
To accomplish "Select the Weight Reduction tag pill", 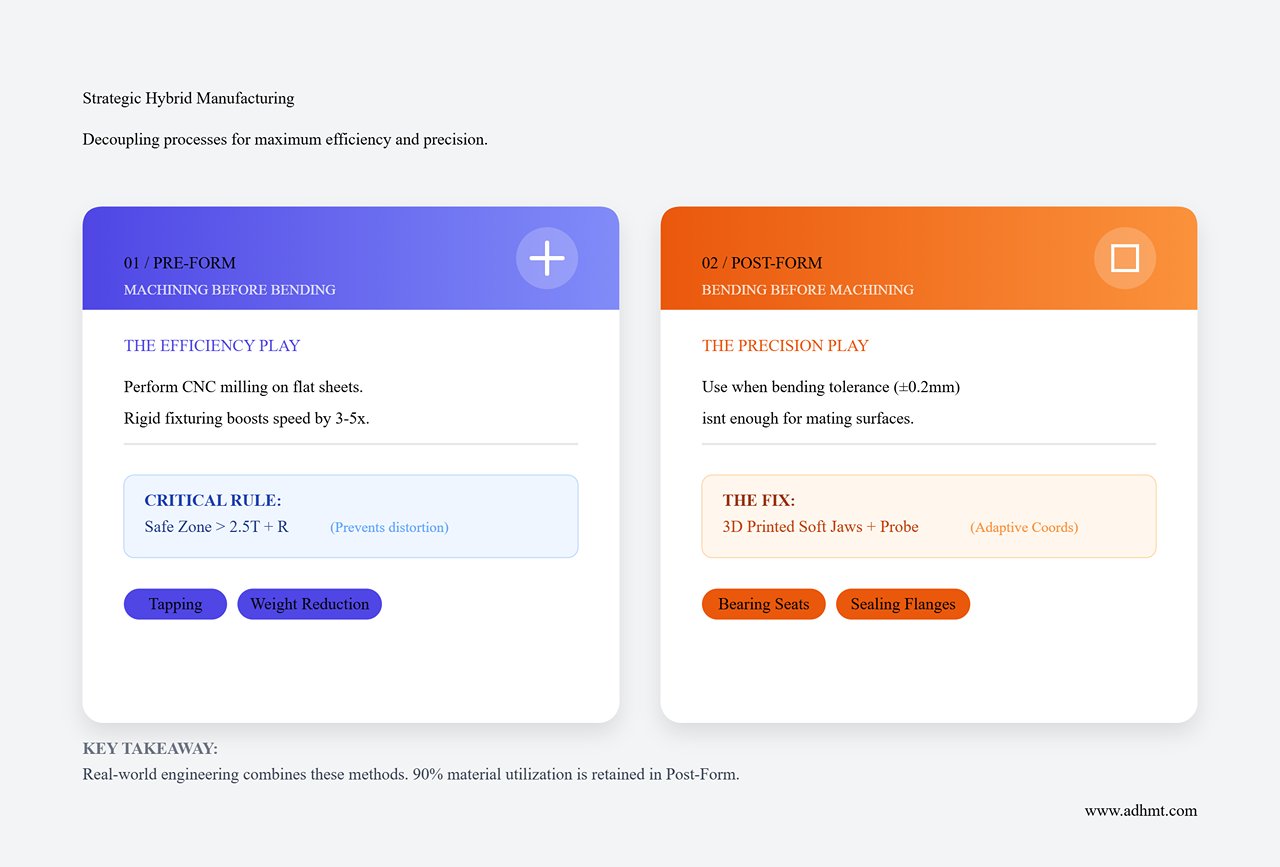I will [309, 604].
